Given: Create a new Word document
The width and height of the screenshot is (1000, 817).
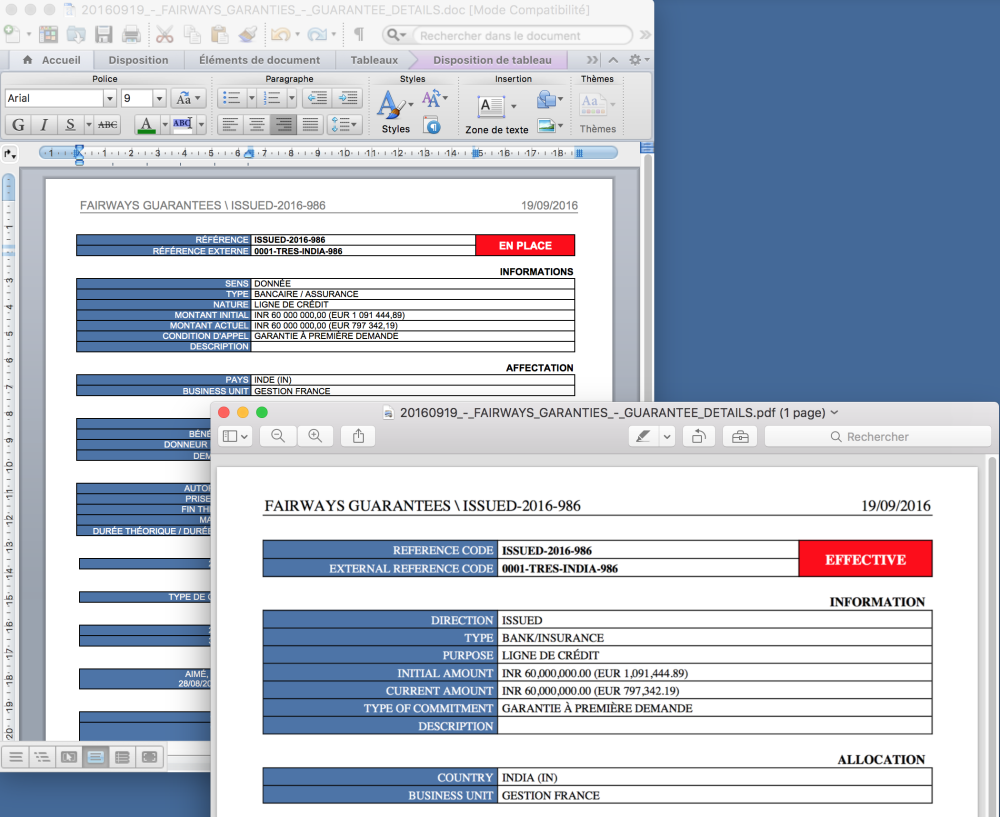Looking at the screenshot, I should [x=11, y=34].
